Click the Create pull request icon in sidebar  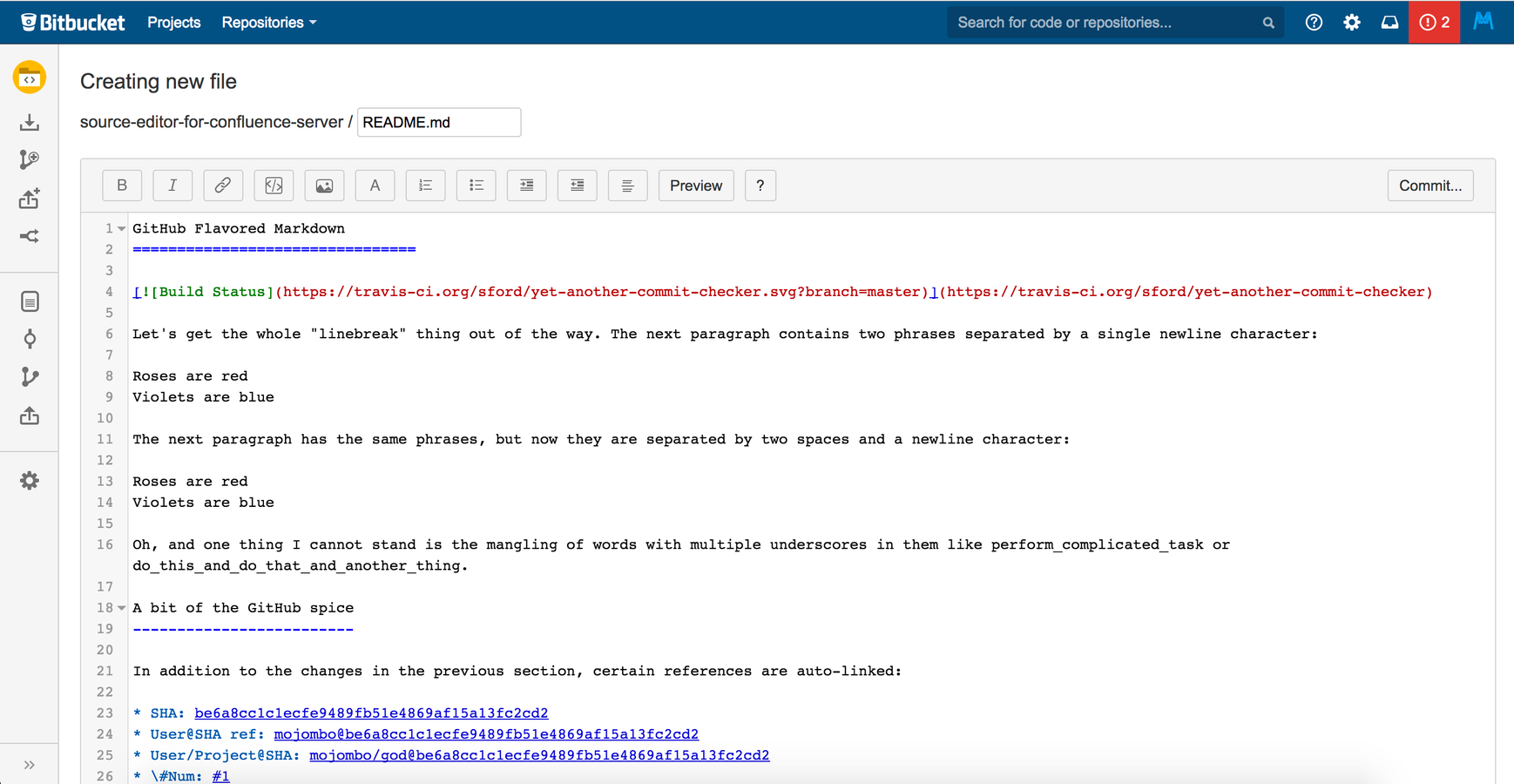(30, 199)
